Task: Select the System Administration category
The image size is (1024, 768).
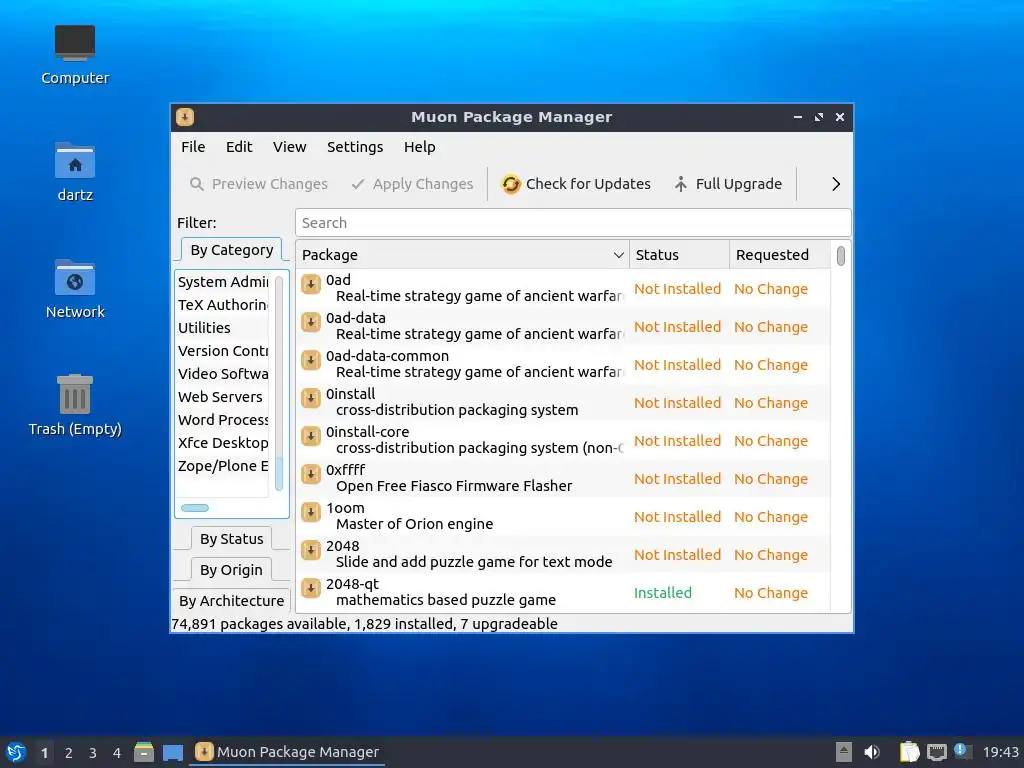Action: (x=222, y=282)
